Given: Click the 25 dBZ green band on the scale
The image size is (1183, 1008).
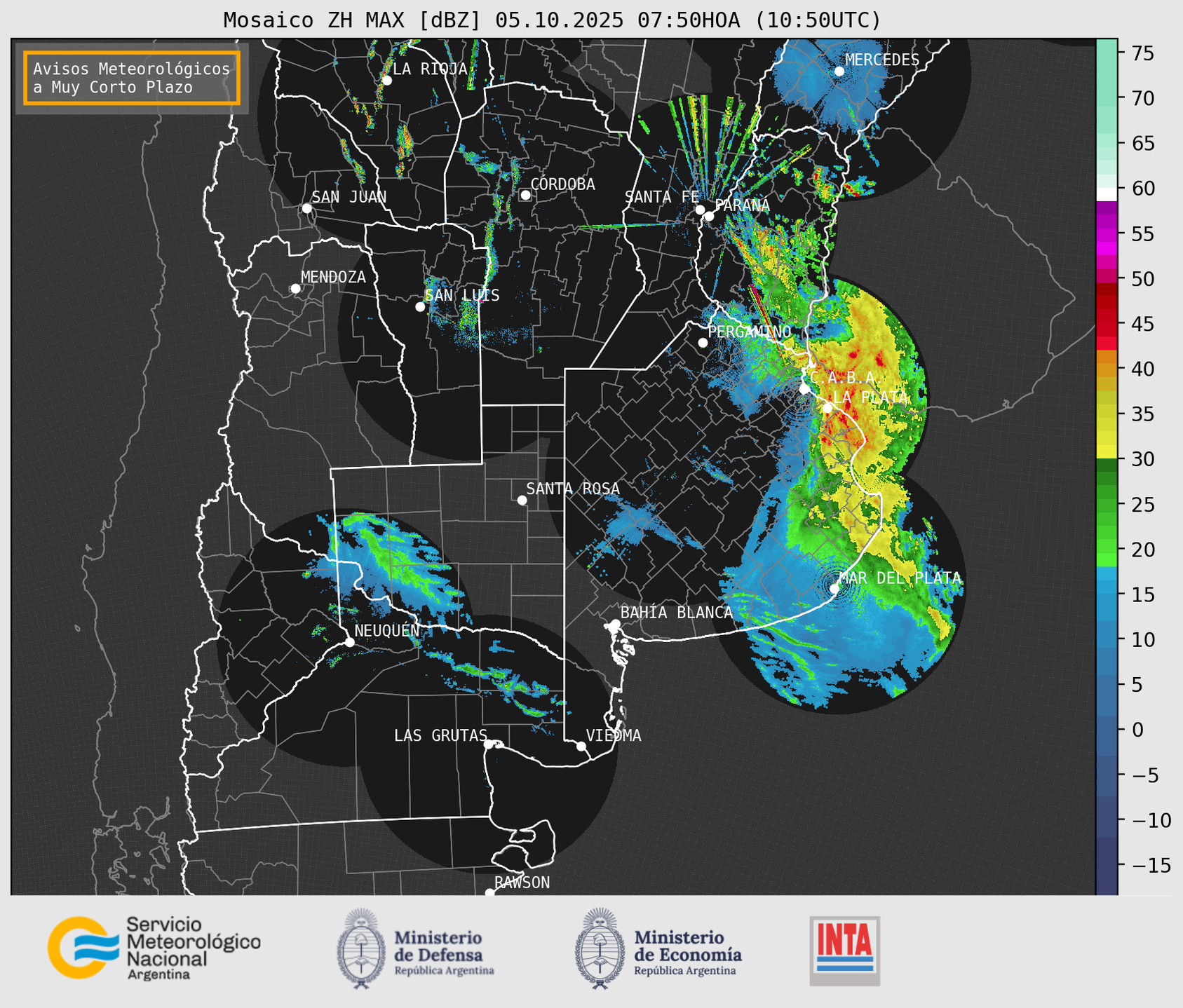Looking at the screenshot, I should click(x=1107, y=504).
